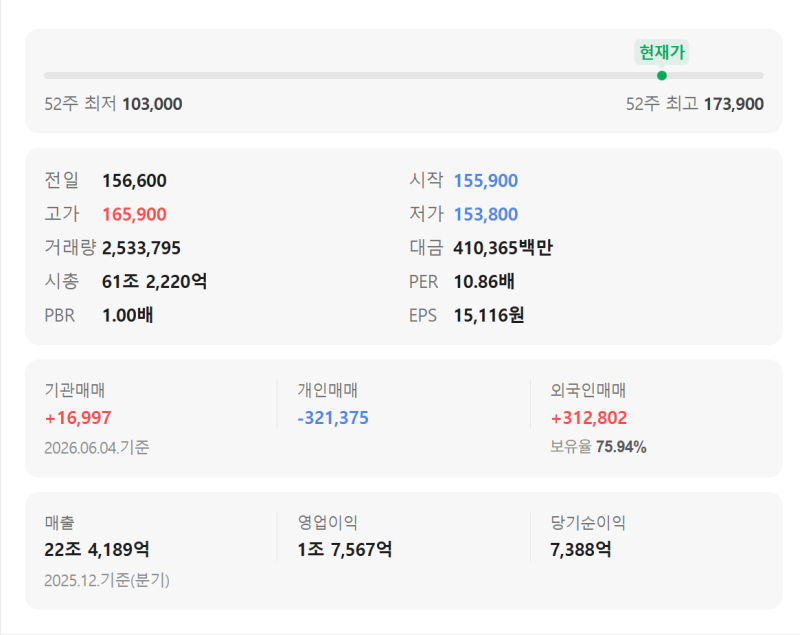Click the operating profit 1조 7,567억
The image size is (800, 635).
(x=345, y=549)
